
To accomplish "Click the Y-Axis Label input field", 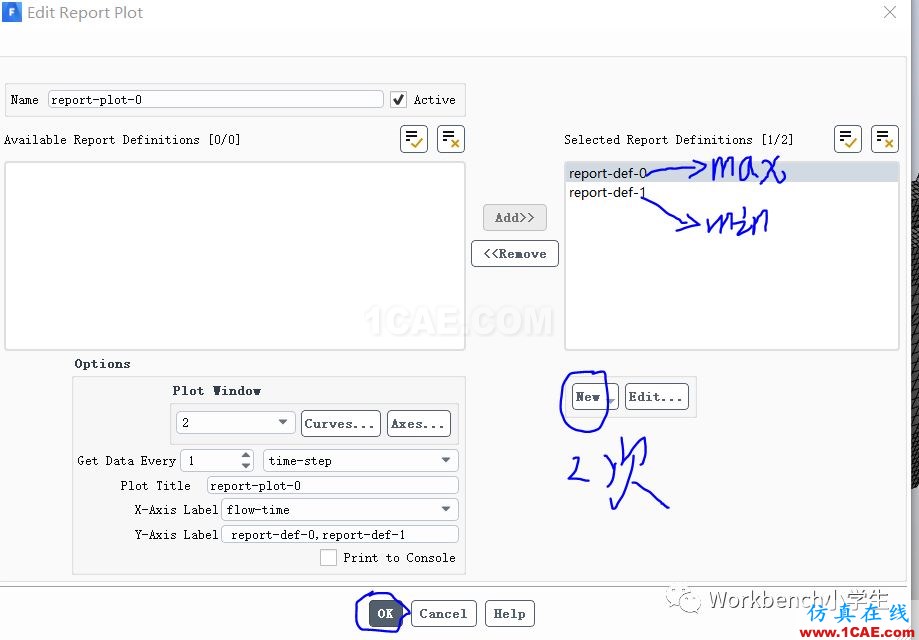I will click(x=340, y=534).
